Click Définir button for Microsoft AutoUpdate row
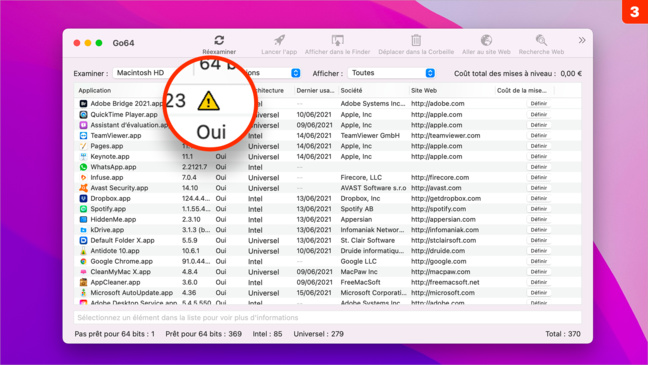The width and height of the screenshot is (648, 365). click(x=538, y=293)
